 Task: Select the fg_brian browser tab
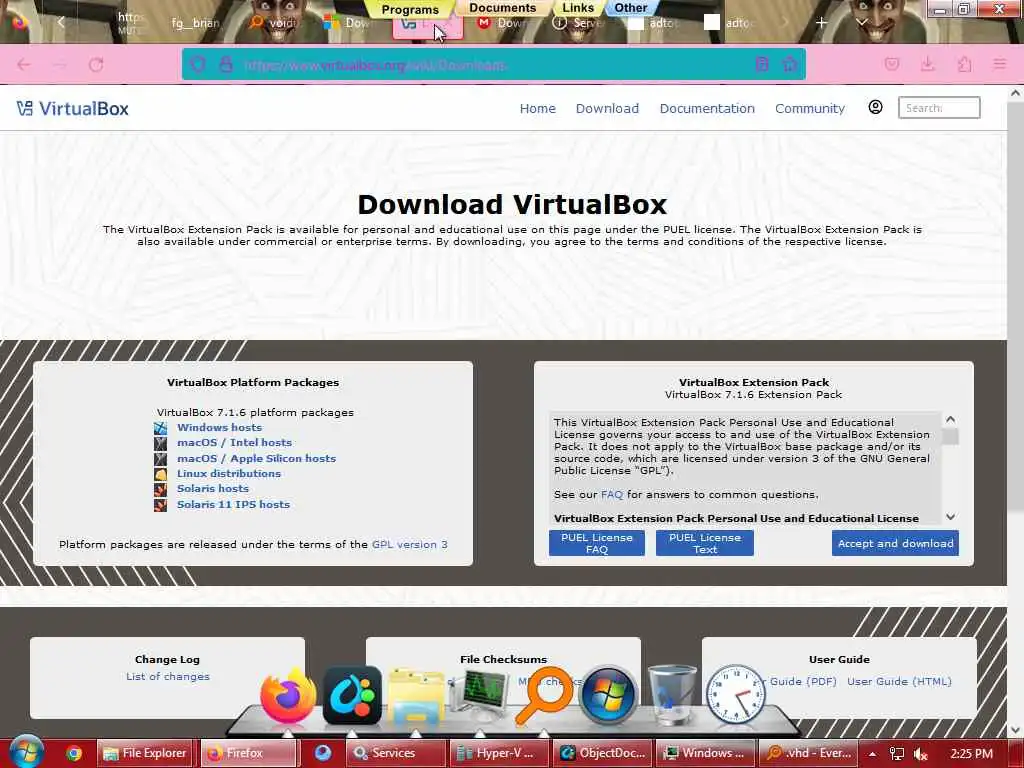point(195,23)
